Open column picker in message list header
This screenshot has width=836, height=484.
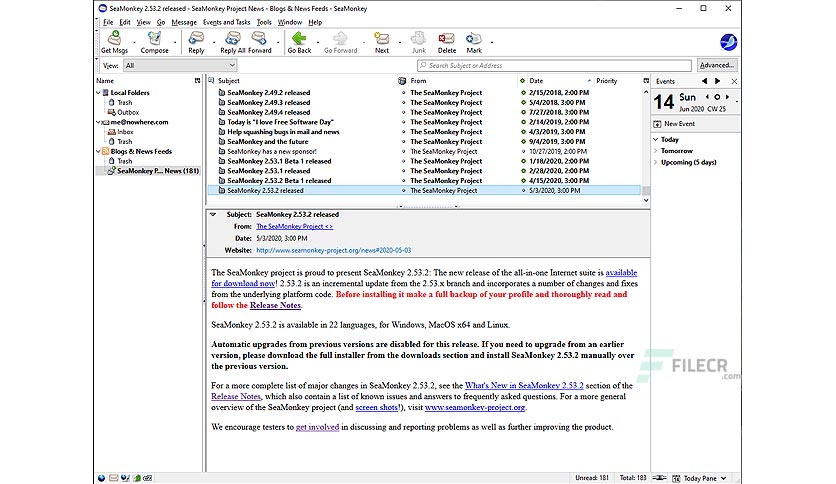tap(646, 81)
